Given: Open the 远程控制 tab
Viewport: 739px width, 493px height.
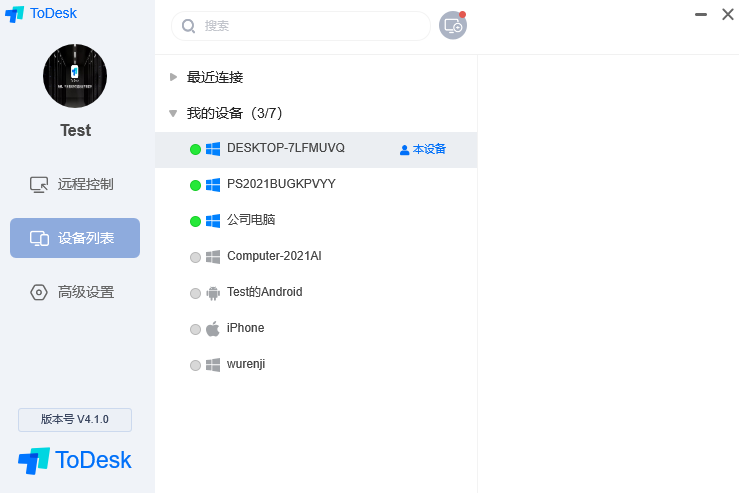Looking at the screenshot, I should click(75, 184).
